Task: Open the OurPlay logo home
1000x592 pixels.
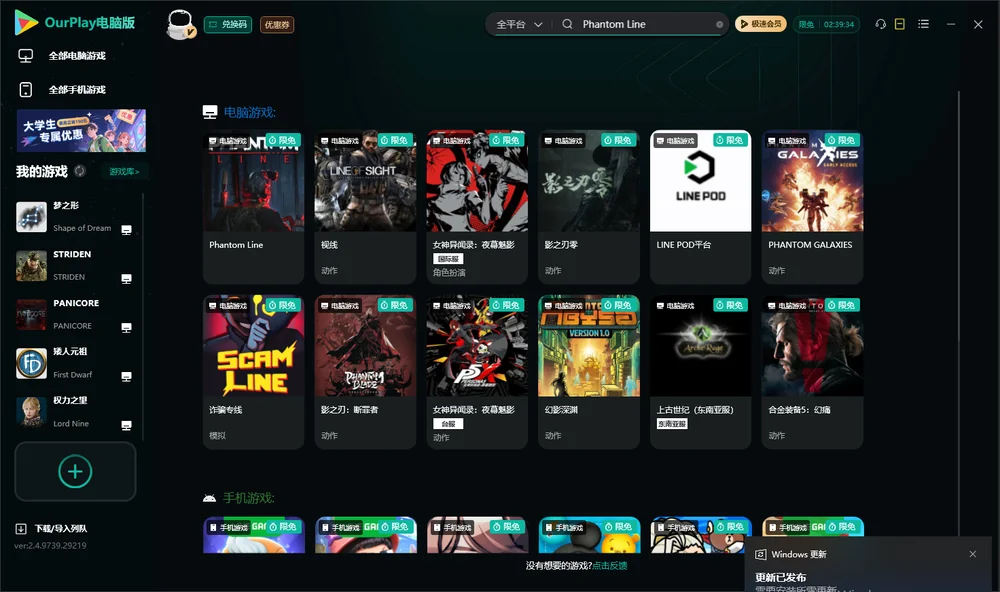Action: pyautogui.click(x=75, y=23)
